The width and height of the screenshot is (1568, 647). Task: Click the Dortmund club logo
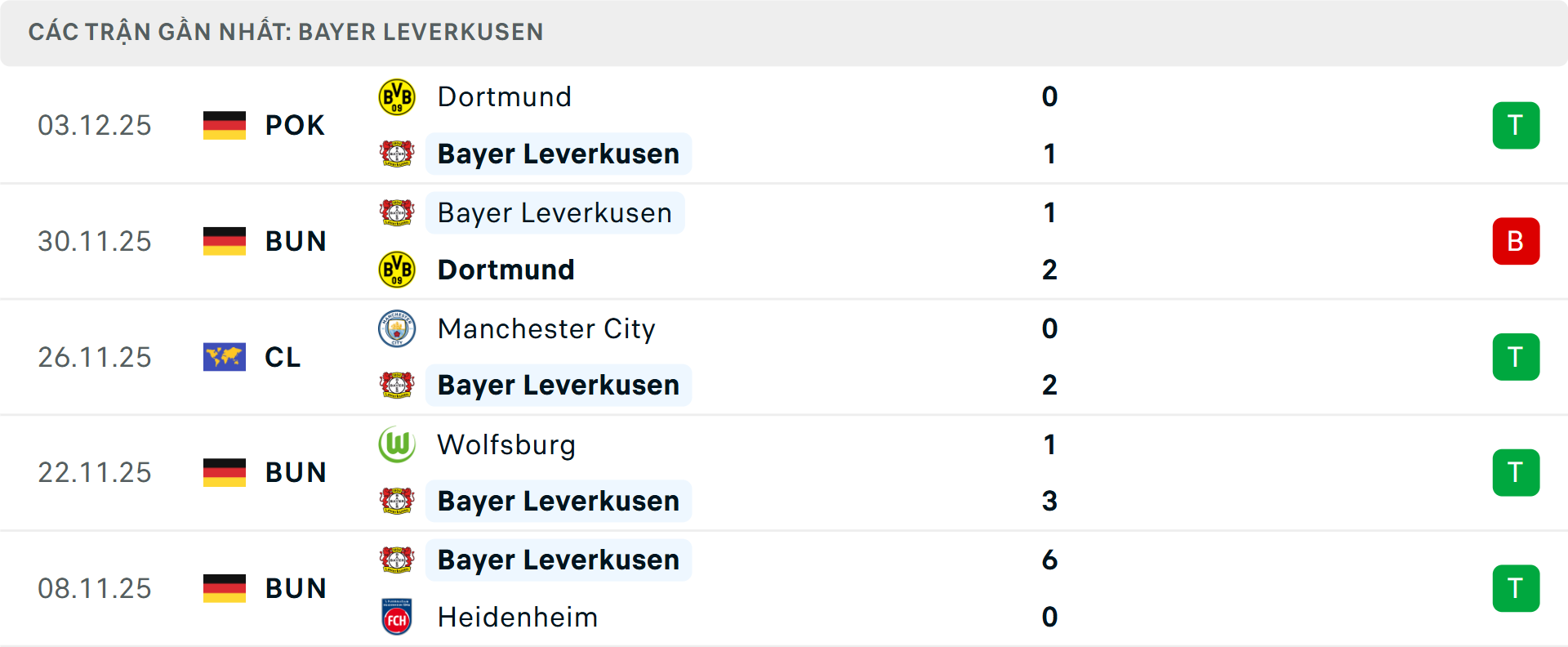(397, 96)
